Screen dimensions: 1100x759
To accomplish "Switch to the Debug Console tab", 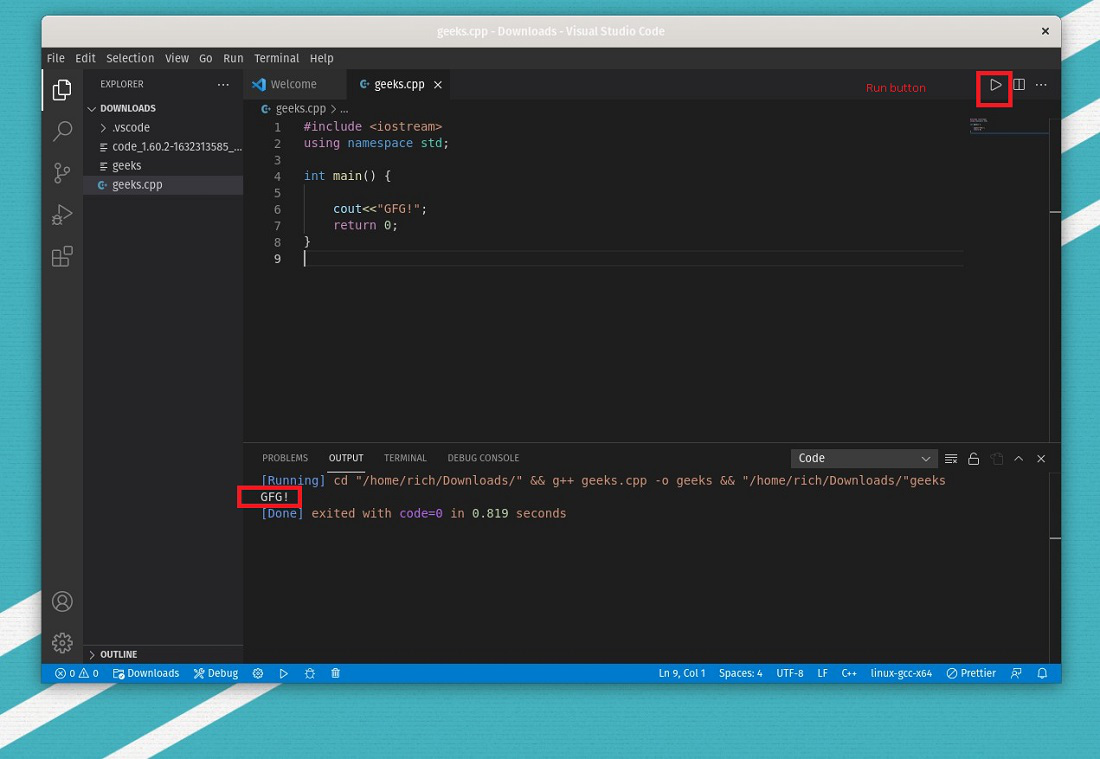I will pos(483,458).
